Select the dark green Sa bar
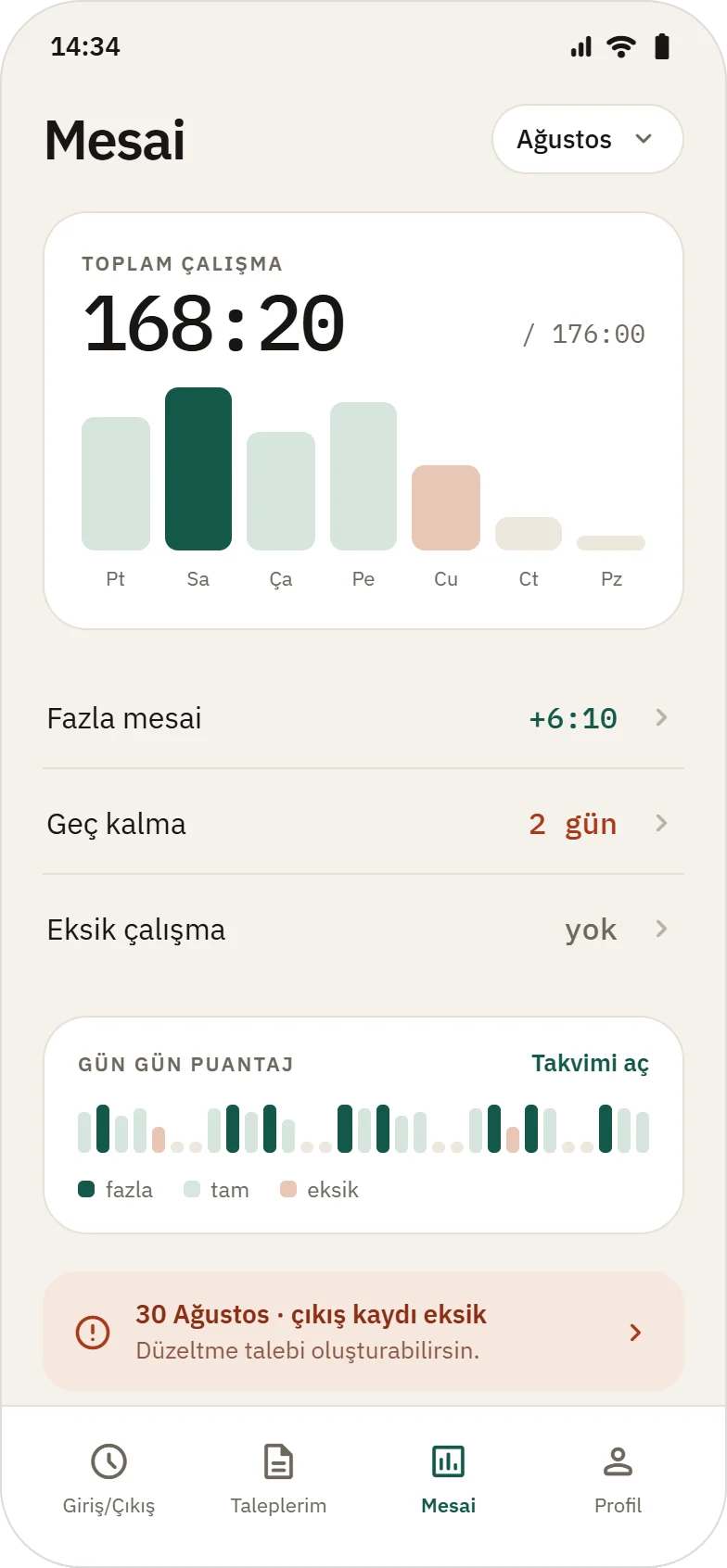Screen dimensions: 727x1568 tap(198, 469)
